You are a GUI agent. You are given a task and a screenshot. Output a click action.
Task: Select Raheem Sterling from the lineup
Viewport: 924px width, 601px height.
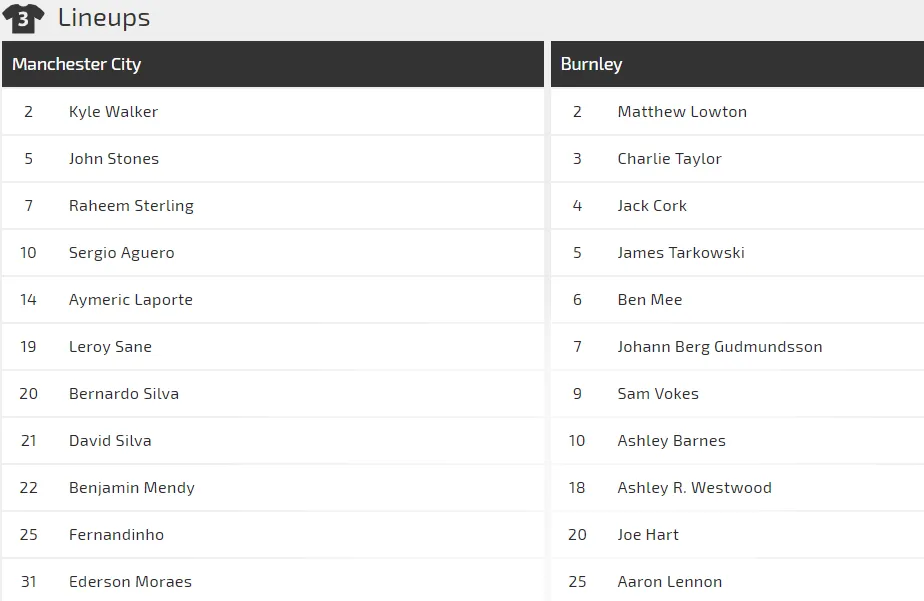[131, 206]
